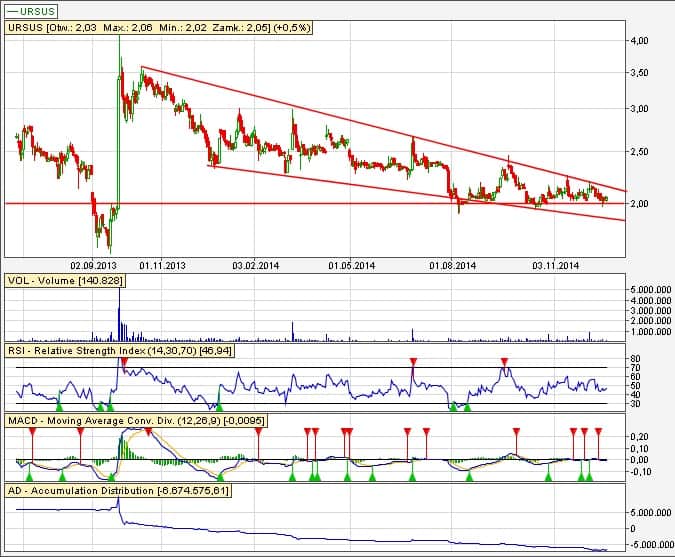
Task: Click the URSUS legend tab at top left
Action: point(26,11)
